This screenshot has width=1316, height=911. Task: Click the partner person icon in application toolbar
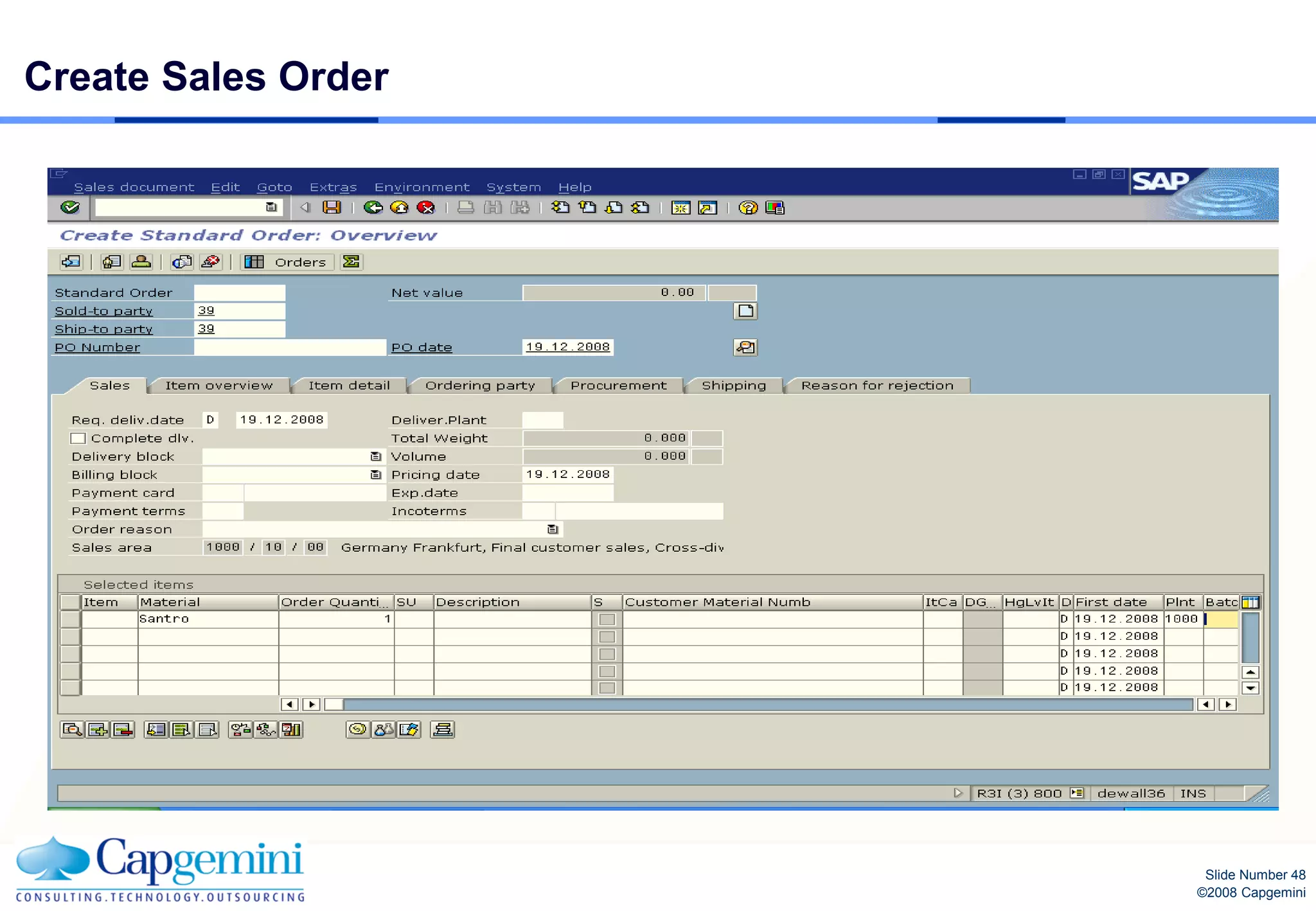click(x=141, y=262)
